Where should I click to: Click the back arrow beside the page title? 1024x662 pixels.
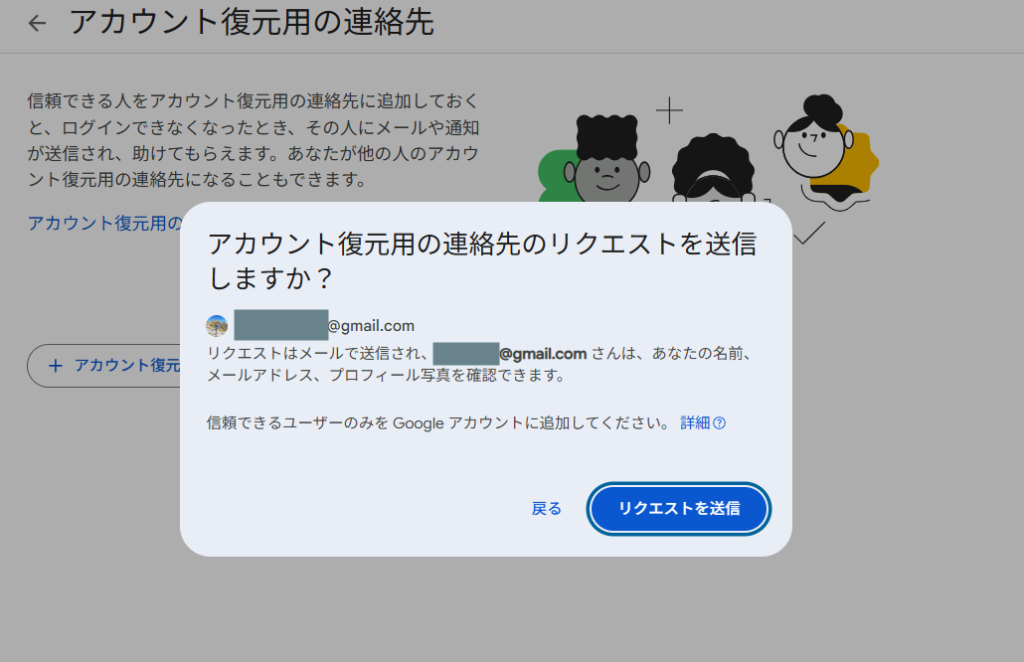(37, 23)
